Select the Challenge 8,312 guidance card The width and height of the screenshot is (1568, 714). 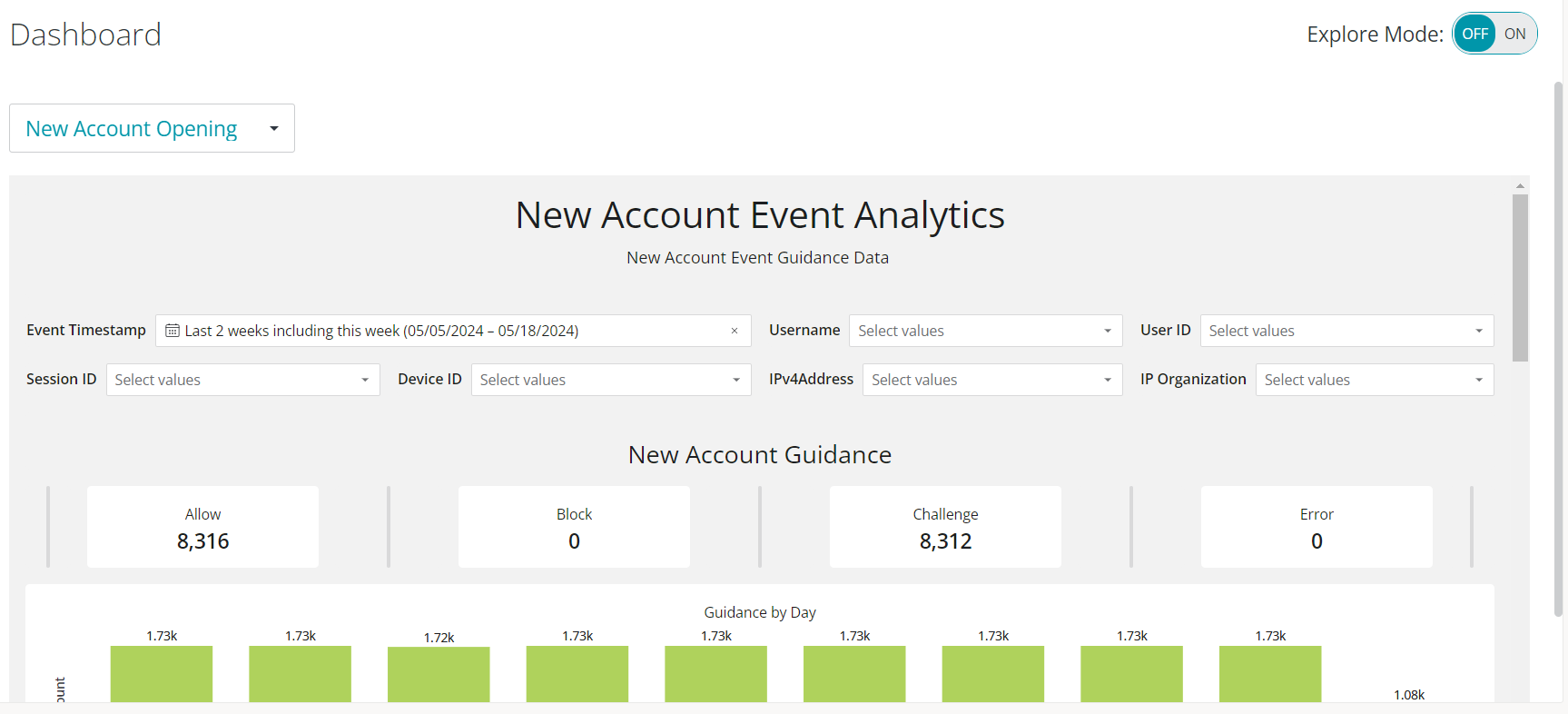pos(945,527)
